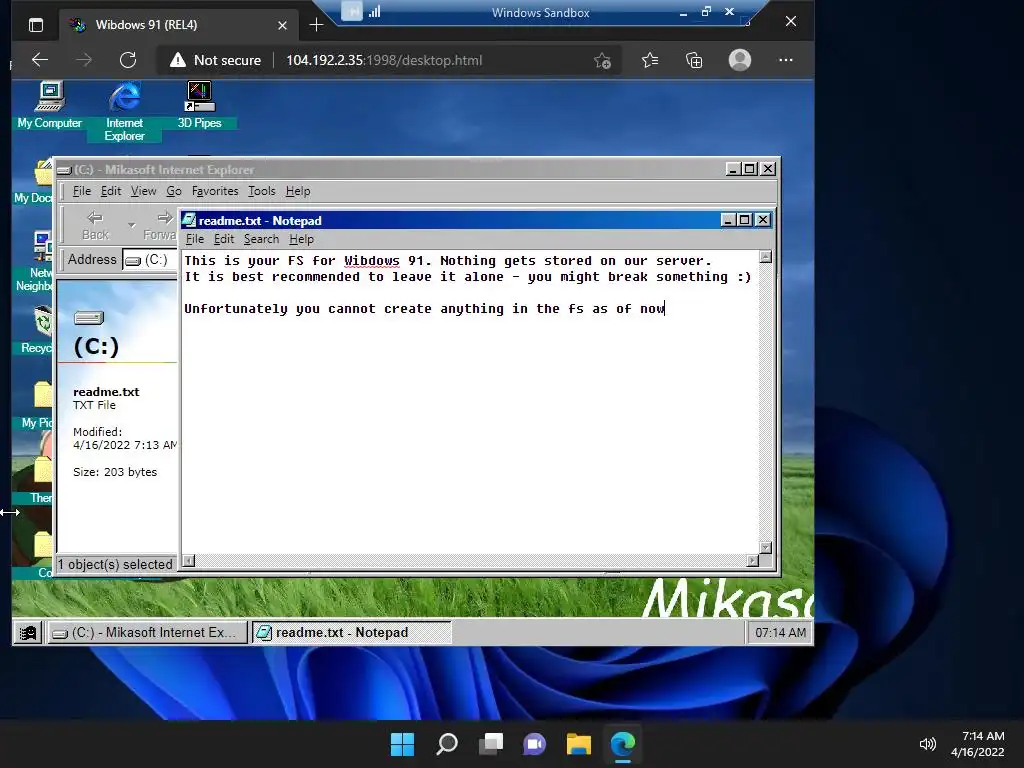Click the Wibdows 91 Start button

click(28, 632)
